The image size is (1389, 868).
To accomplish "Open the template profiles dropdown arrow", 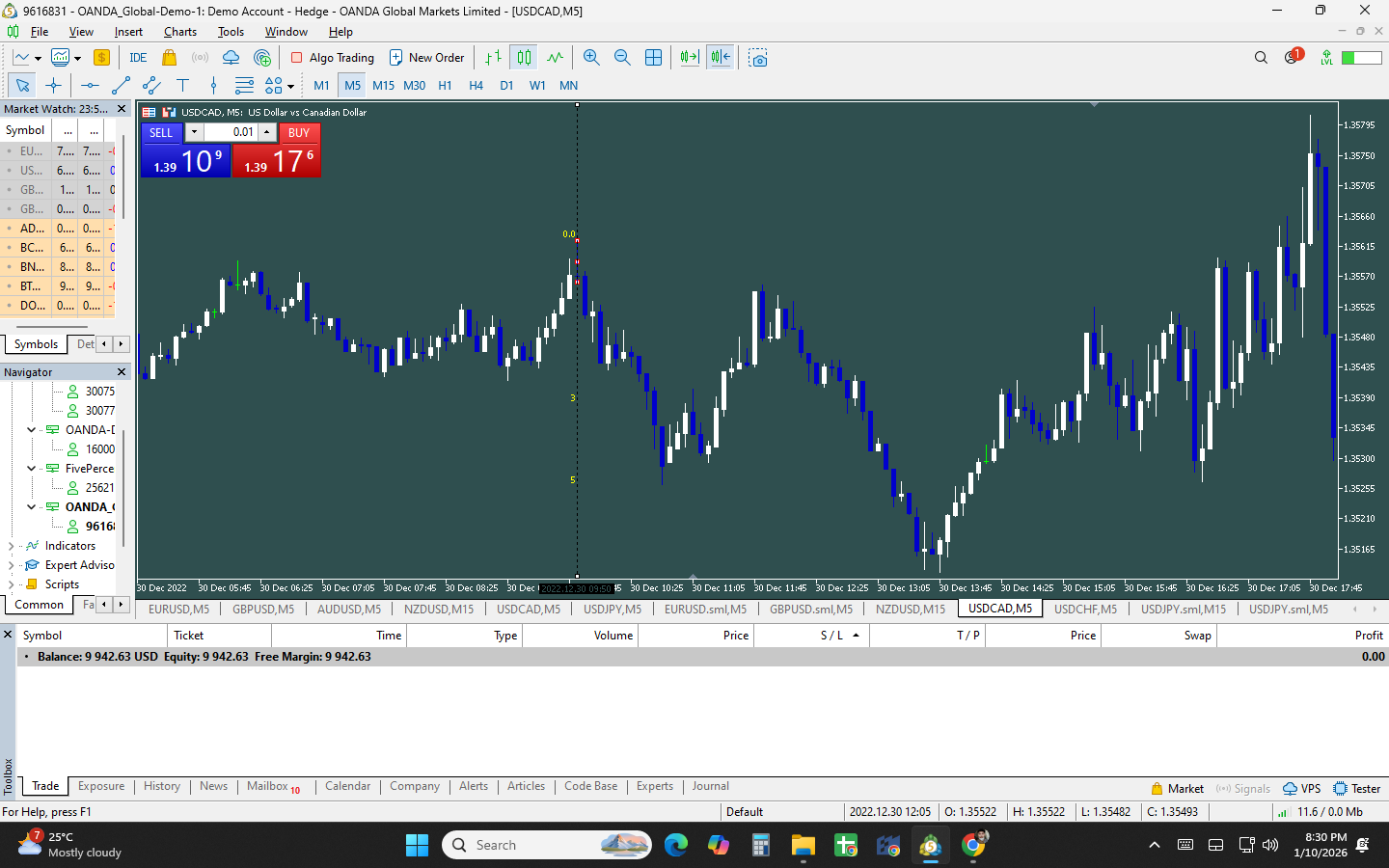I will pyautogui.click(x=77, y=58).
